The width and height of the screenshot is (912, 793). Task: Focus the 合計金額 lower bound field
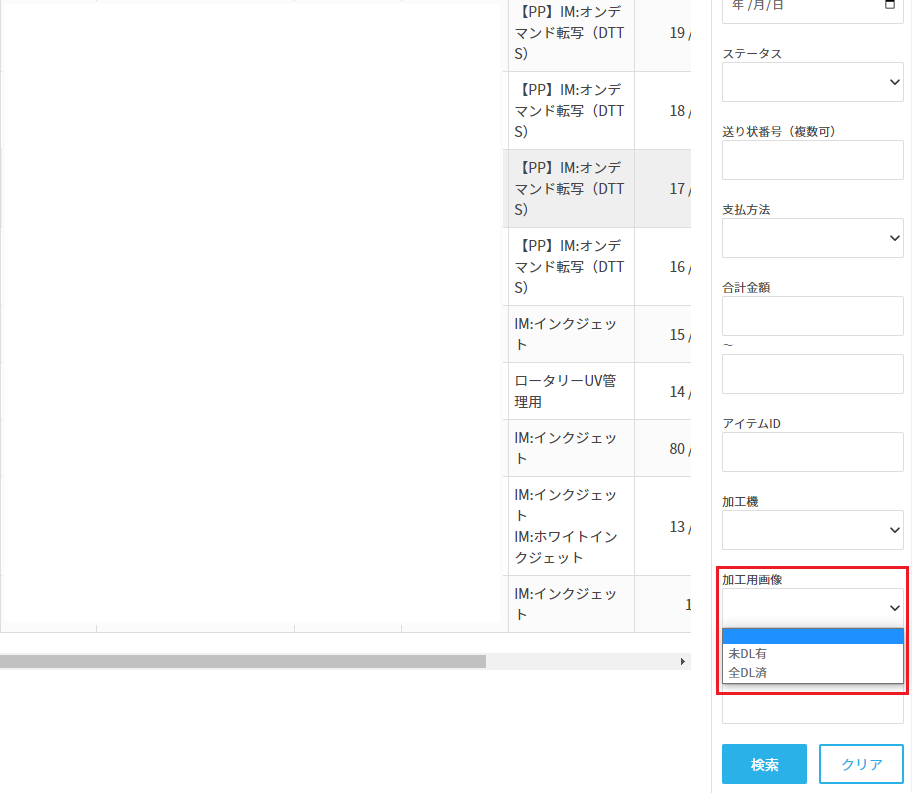(812, 316)
